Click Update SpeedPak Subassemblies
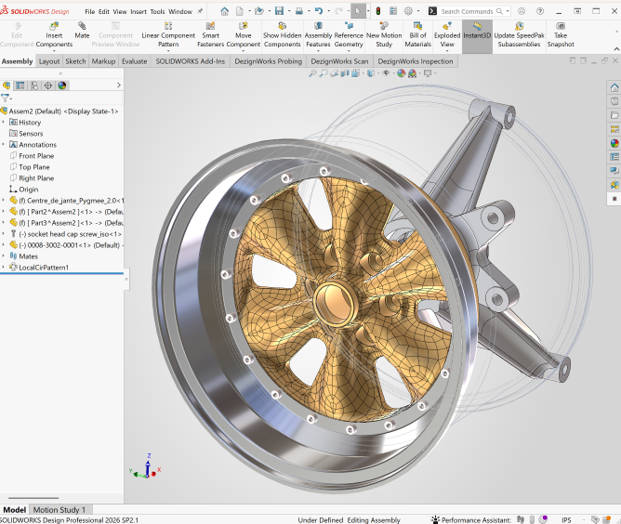The height and width of the screenshot is (524, 621). [519, 35]
